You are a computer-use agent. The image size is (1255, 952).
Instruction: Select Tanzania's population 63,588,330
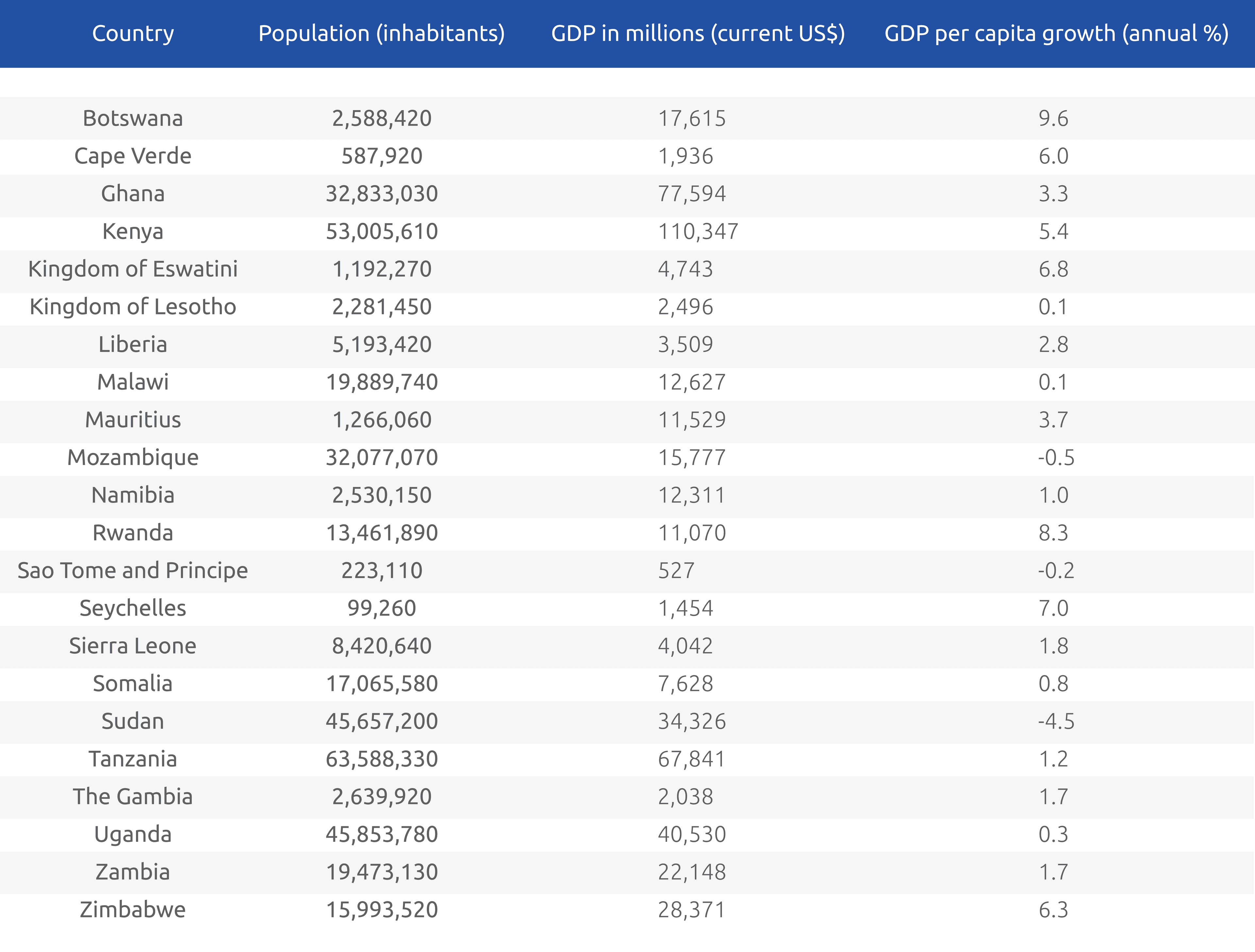coord(382,759)
